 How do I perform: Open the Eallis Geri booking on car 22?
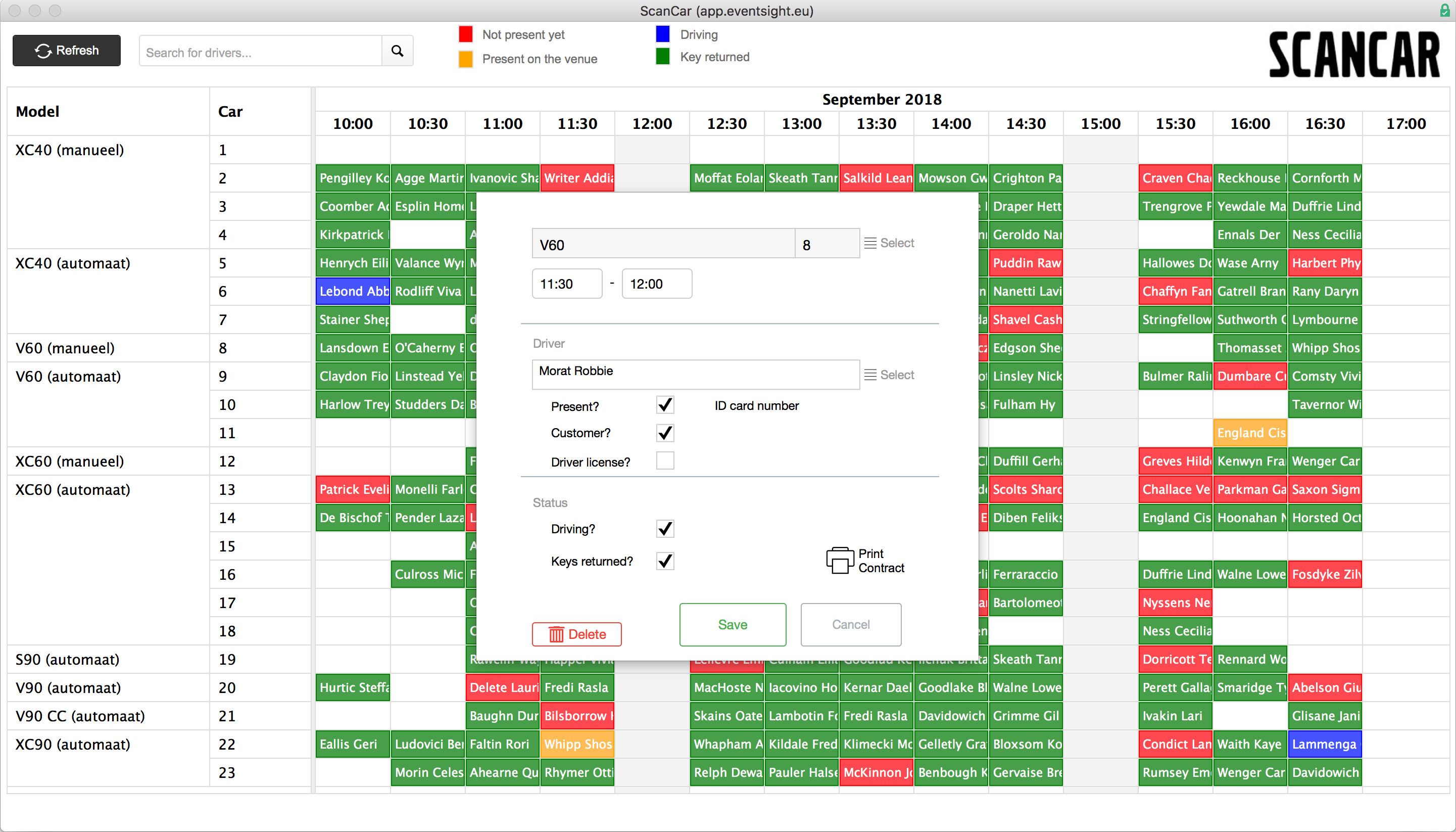click(x=353, y=744)
